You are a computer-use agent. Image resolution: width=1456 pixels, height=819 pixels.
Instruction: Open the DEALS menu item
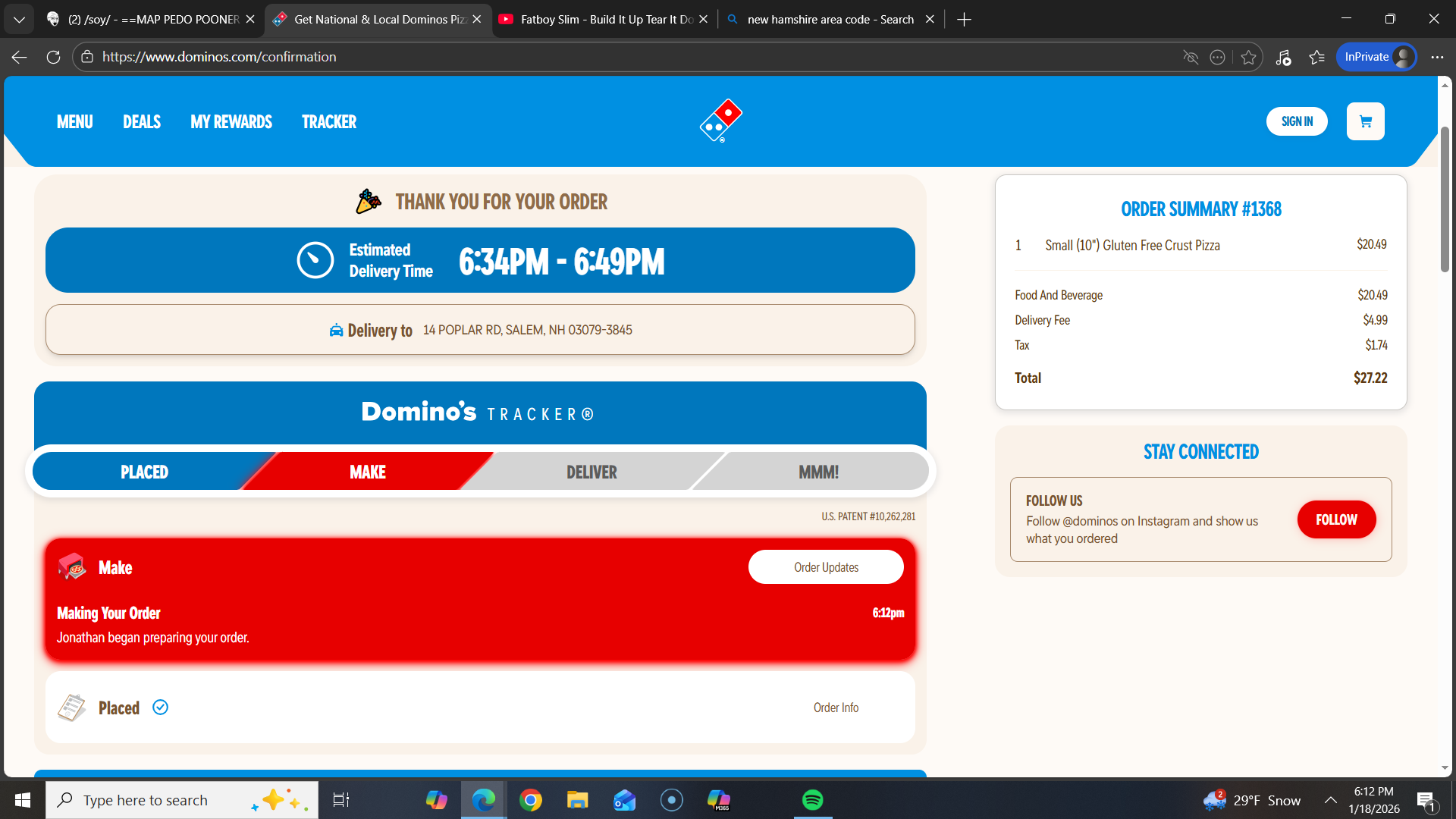[142, 121]
